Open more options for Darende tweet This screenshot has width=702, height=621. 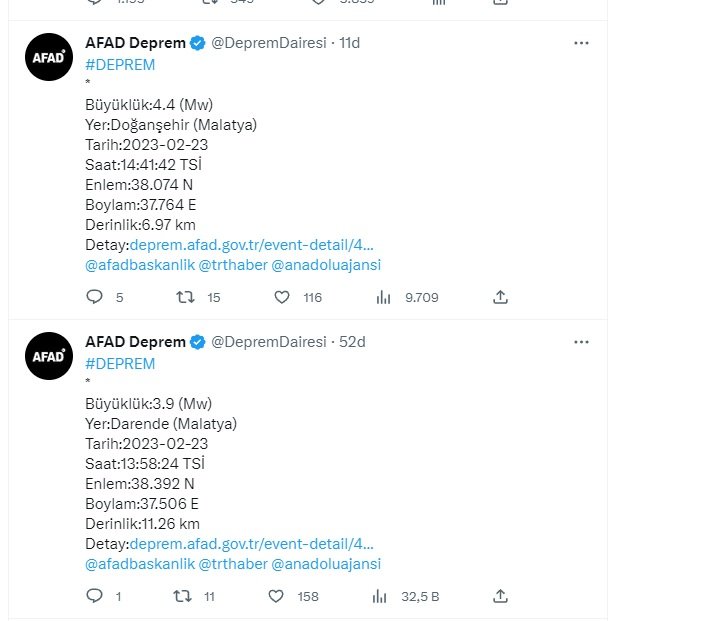[x=581, y=342]
